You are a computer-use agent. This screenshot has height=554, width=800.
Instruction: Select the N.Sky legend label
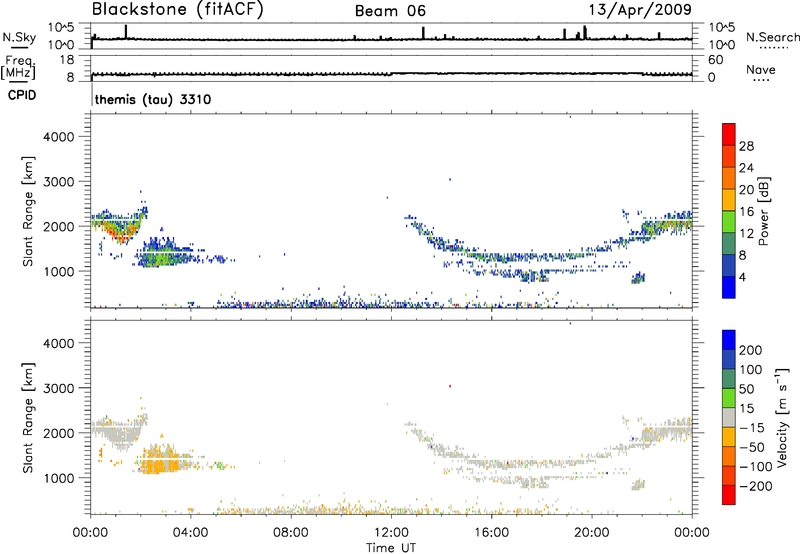point(19,37)
